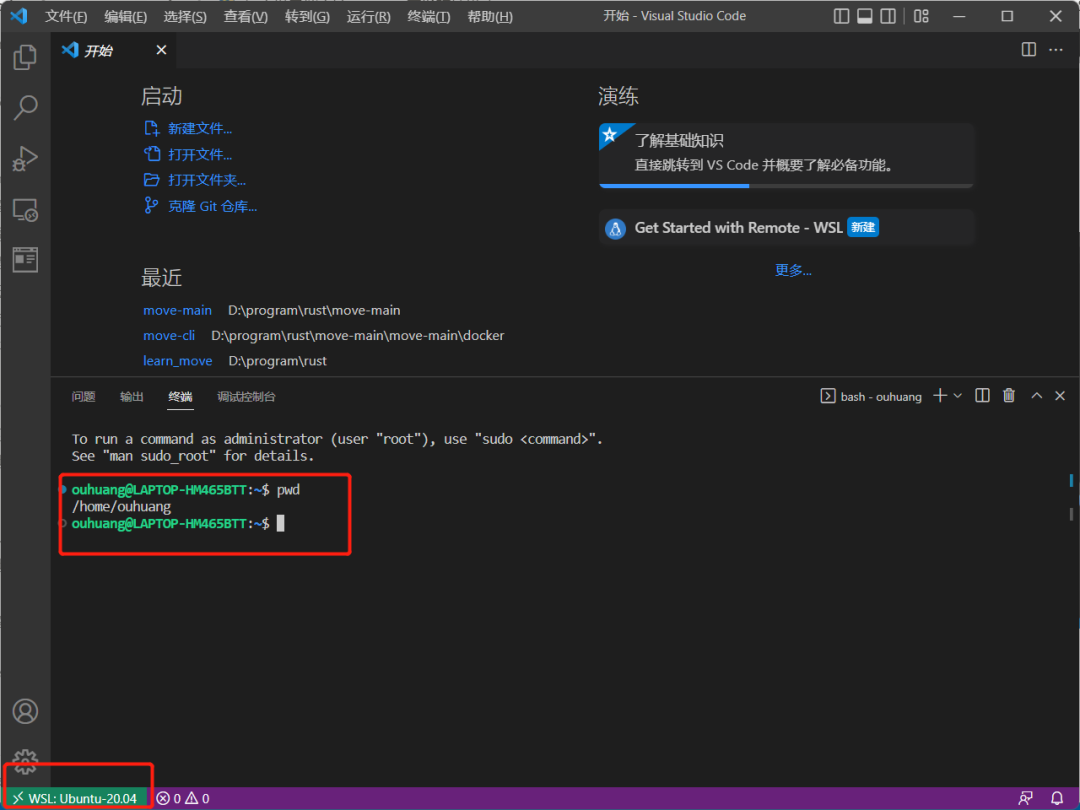The width and height of the screenshot is (1080, 810).
Task: Kill terminal with trash icon
Action: (x=1008, y=395)
